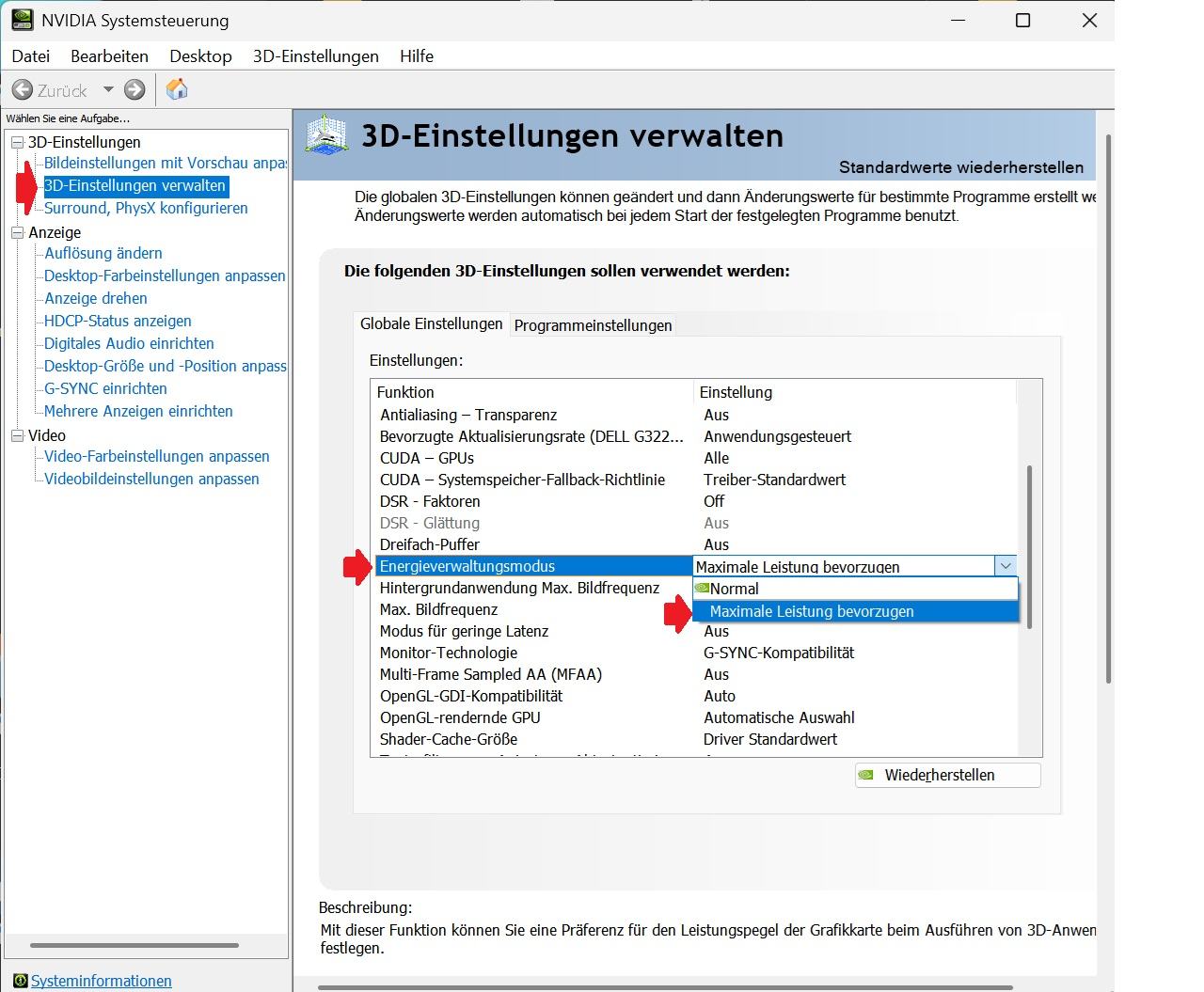
Task: Select Multi-Frame Sampled AA (MFAA) row
Action: point(694,674)
